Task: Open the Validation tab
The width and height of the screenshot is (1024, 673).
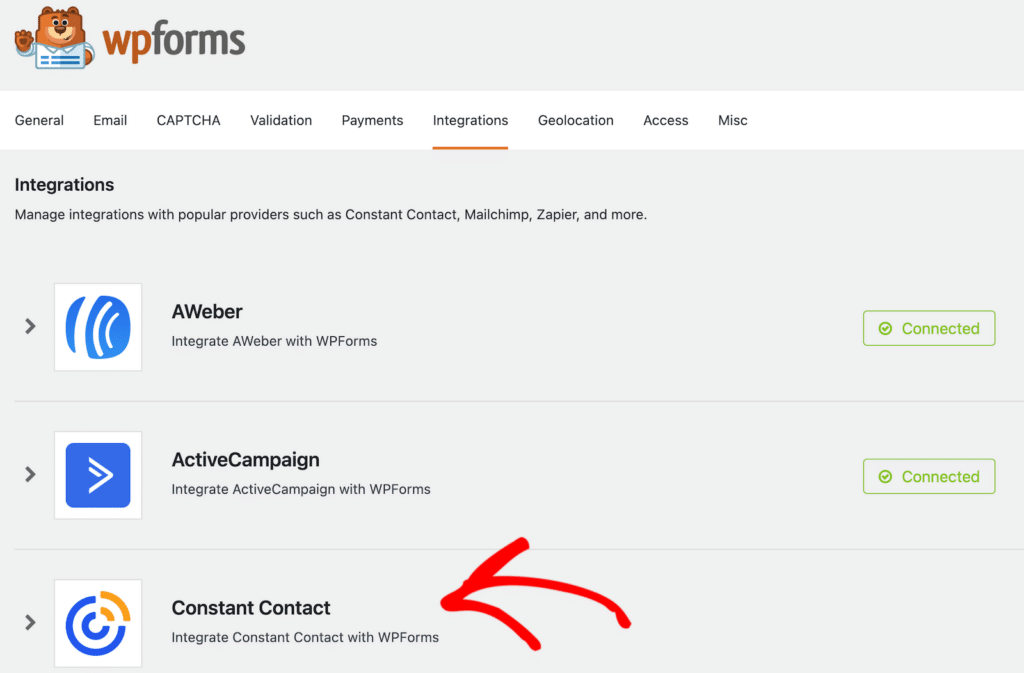Action: pyautogui.click(x=281, y=120)
